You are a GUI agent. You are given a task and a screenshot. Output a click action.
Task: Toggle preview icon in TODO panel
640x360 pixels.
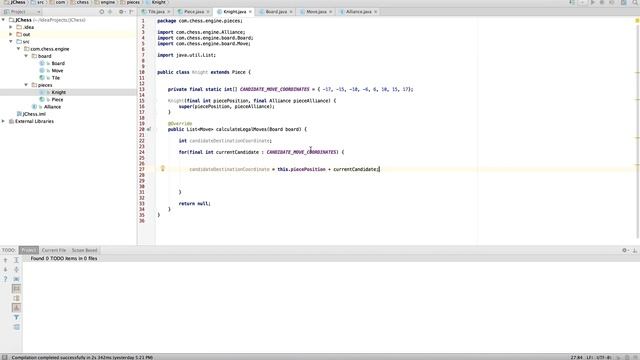(16, 327)
